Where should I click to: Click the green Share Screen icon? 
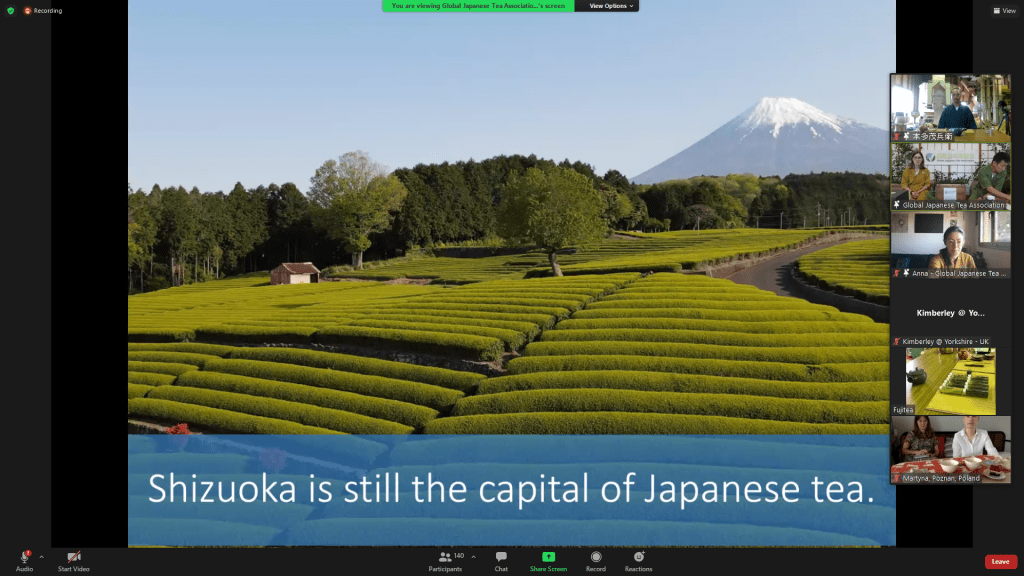coord(548,557)
